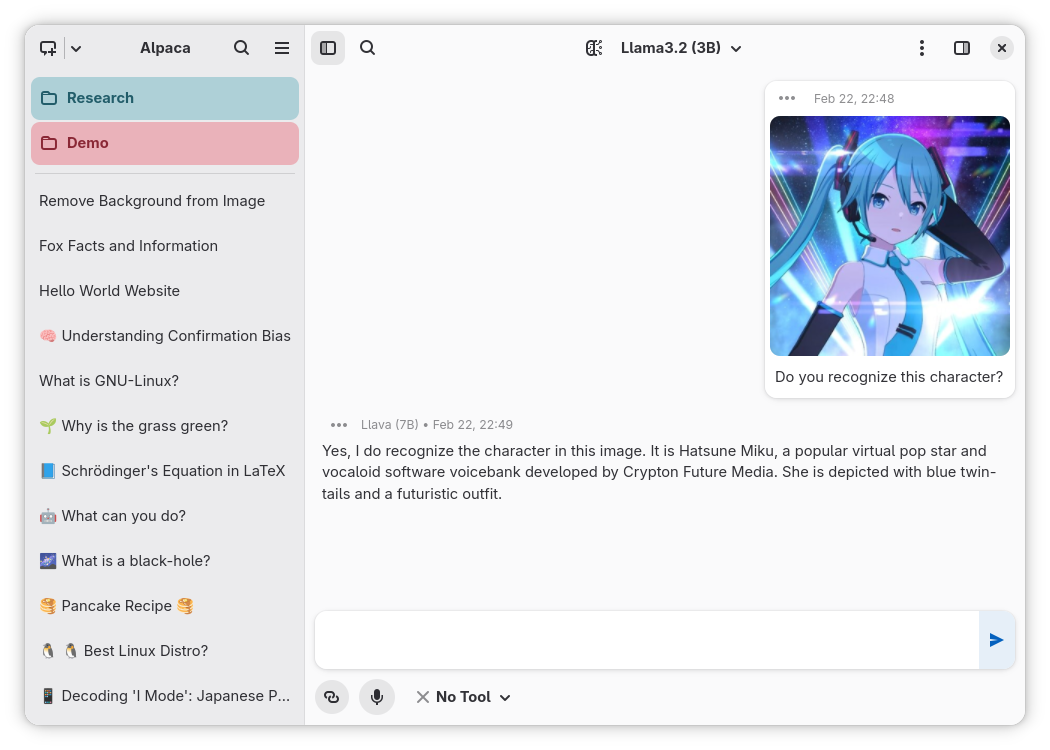View the attached Hatsune Miku image
This screenshot has height=750, width=1050.
click(x=890, y=236)
